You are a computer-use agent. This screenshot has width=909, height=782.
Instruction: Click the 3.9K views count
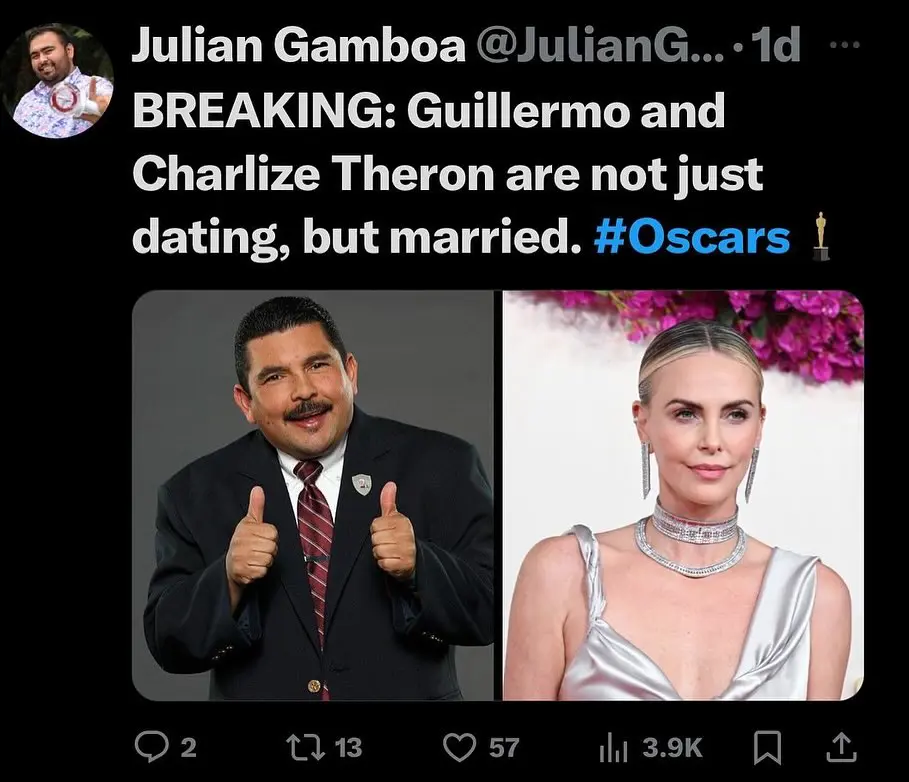tap(672, 748)
